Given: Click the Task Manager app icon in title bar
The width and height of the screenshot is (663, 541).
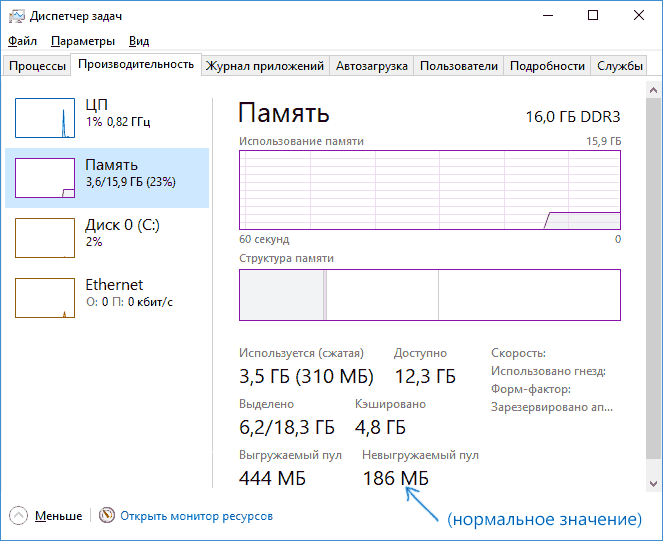Looking at the screenshot, I should point(17,16).
